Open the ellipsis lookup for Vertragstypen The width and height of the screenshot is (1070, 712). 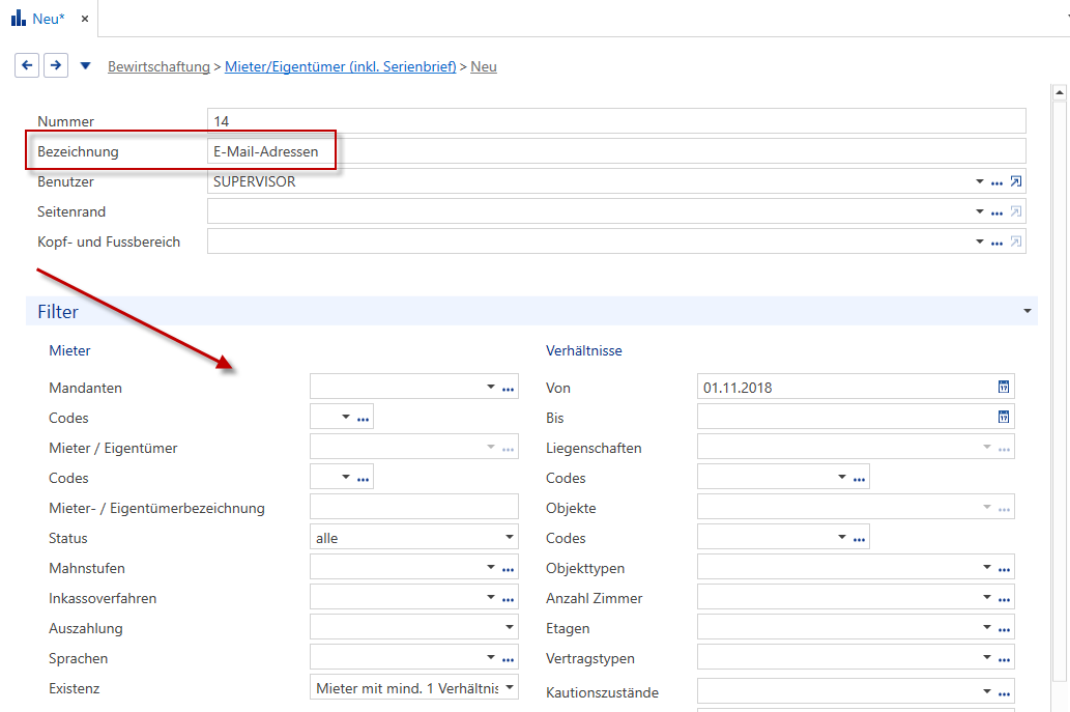click(1004, 659)
